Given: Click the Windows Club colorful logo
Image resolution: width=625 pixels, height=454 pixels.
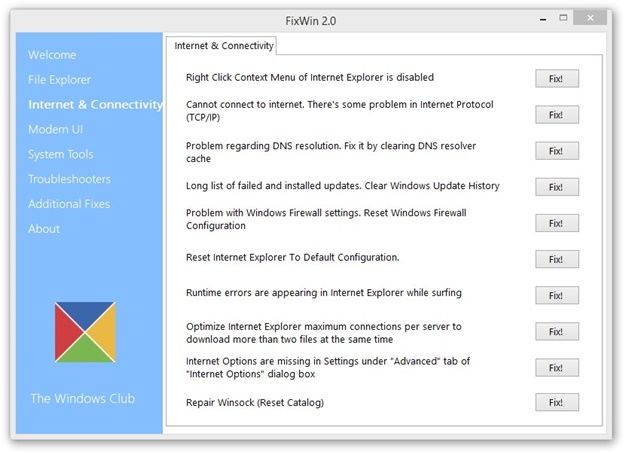Looking at the screenshot, I should point(85,332).
